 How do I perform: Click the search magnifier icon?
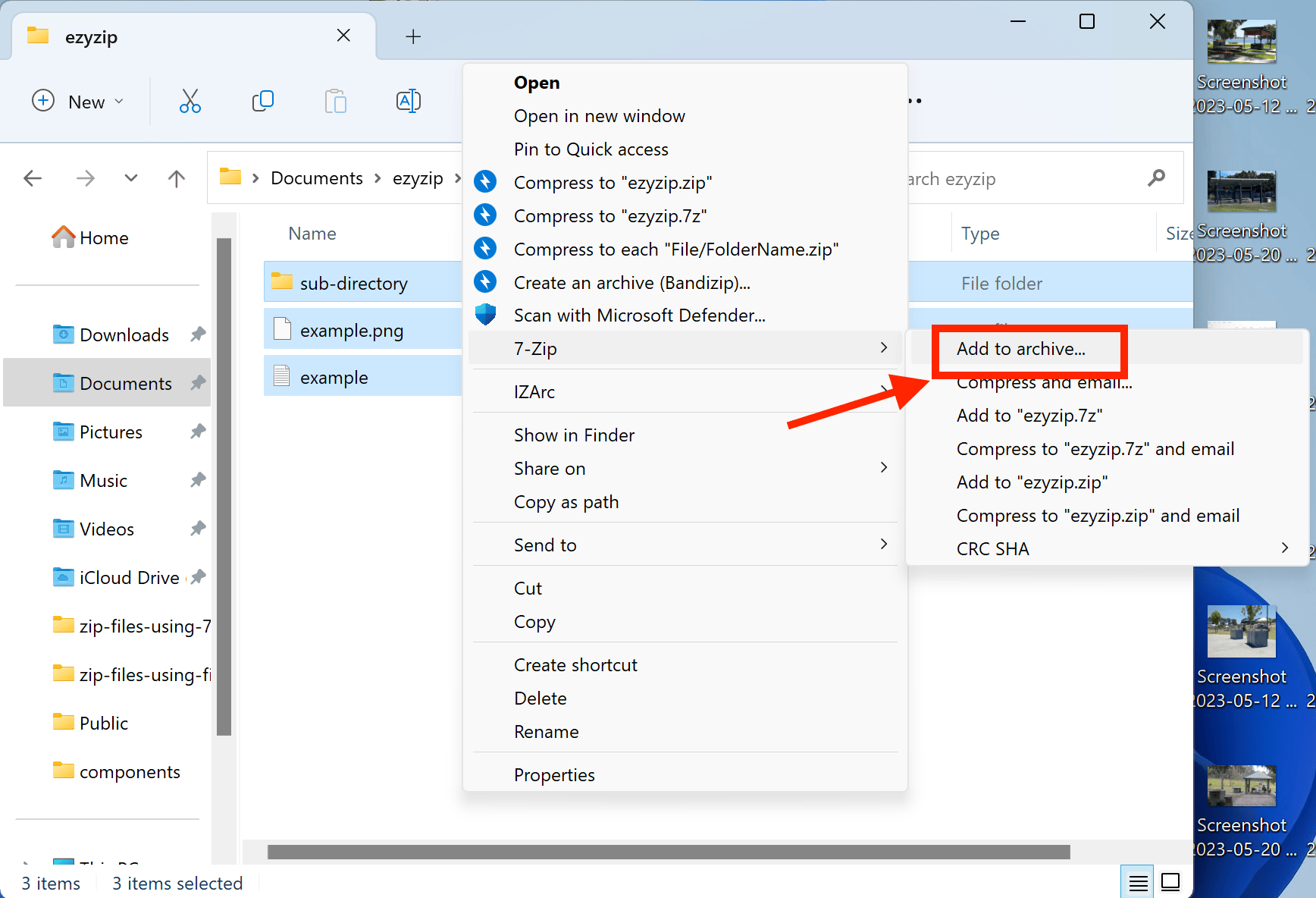(1156, 178)
